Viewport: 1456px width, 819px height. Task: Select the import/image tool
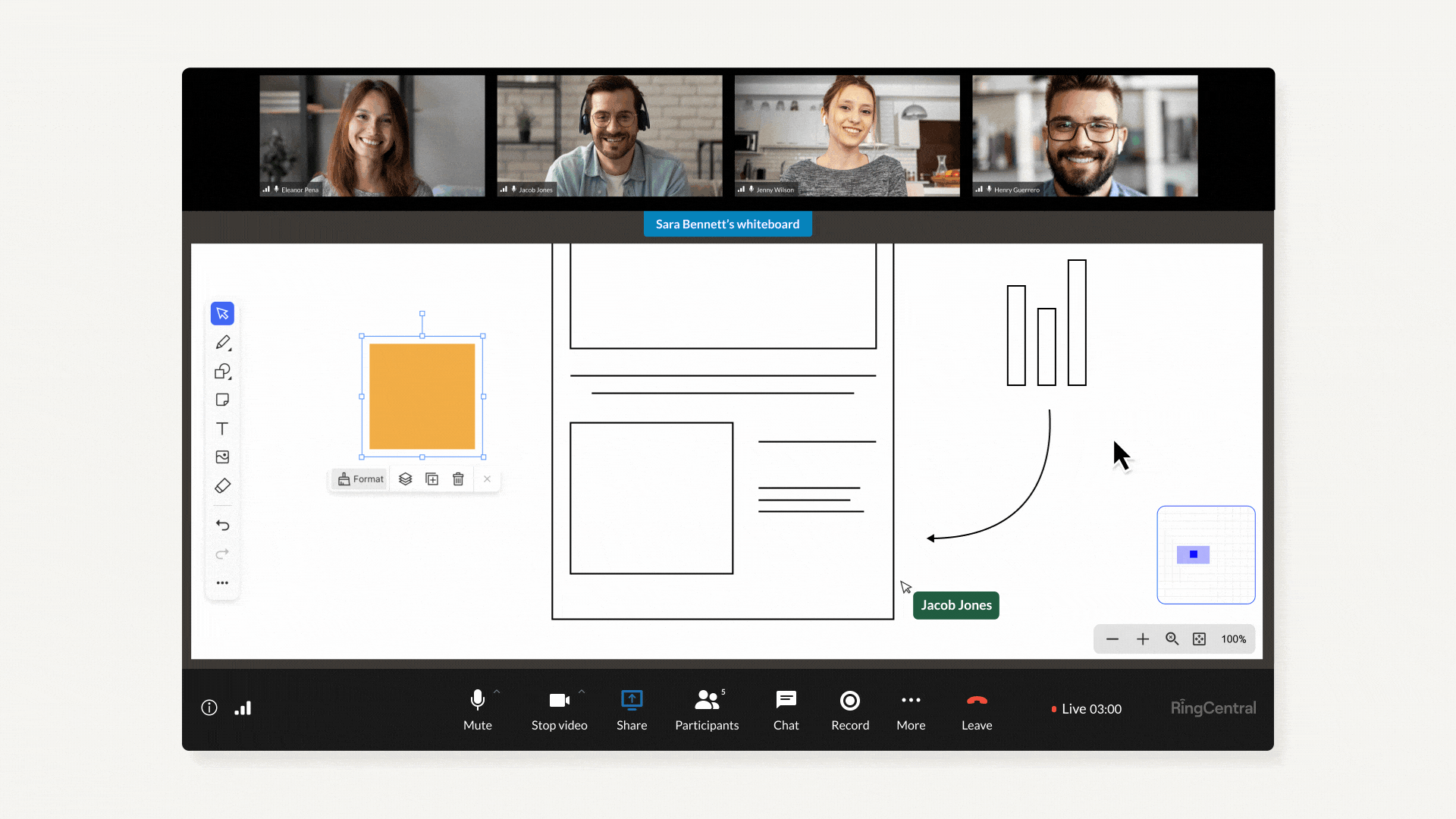click(222, 457)
